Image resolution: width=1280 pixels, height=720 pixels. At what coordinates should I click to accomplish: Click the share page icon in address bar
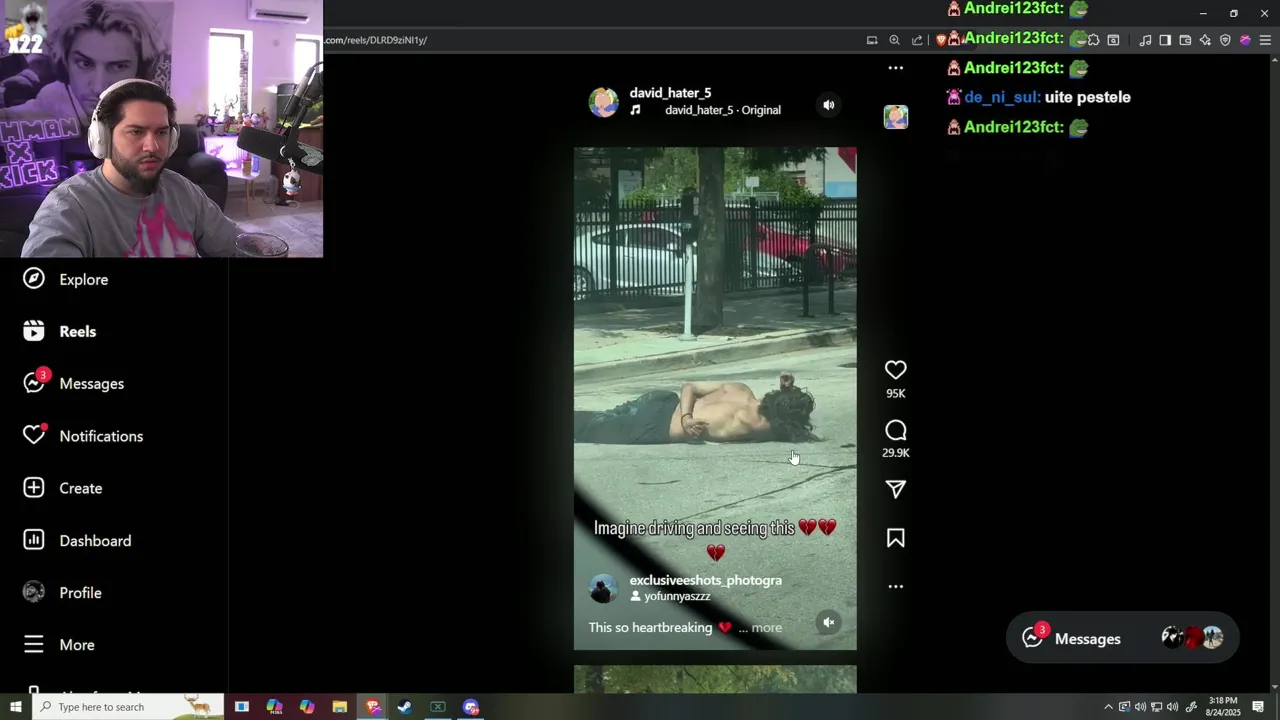(x=917, y=40)
